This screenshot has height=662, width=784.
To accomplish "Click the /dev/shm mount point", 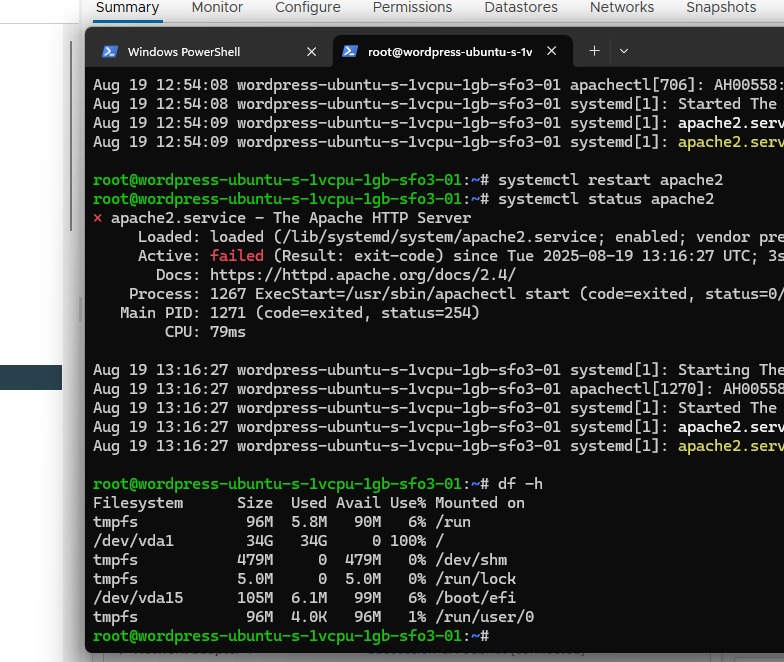I will pyautogui.click(x=471, y=560).
